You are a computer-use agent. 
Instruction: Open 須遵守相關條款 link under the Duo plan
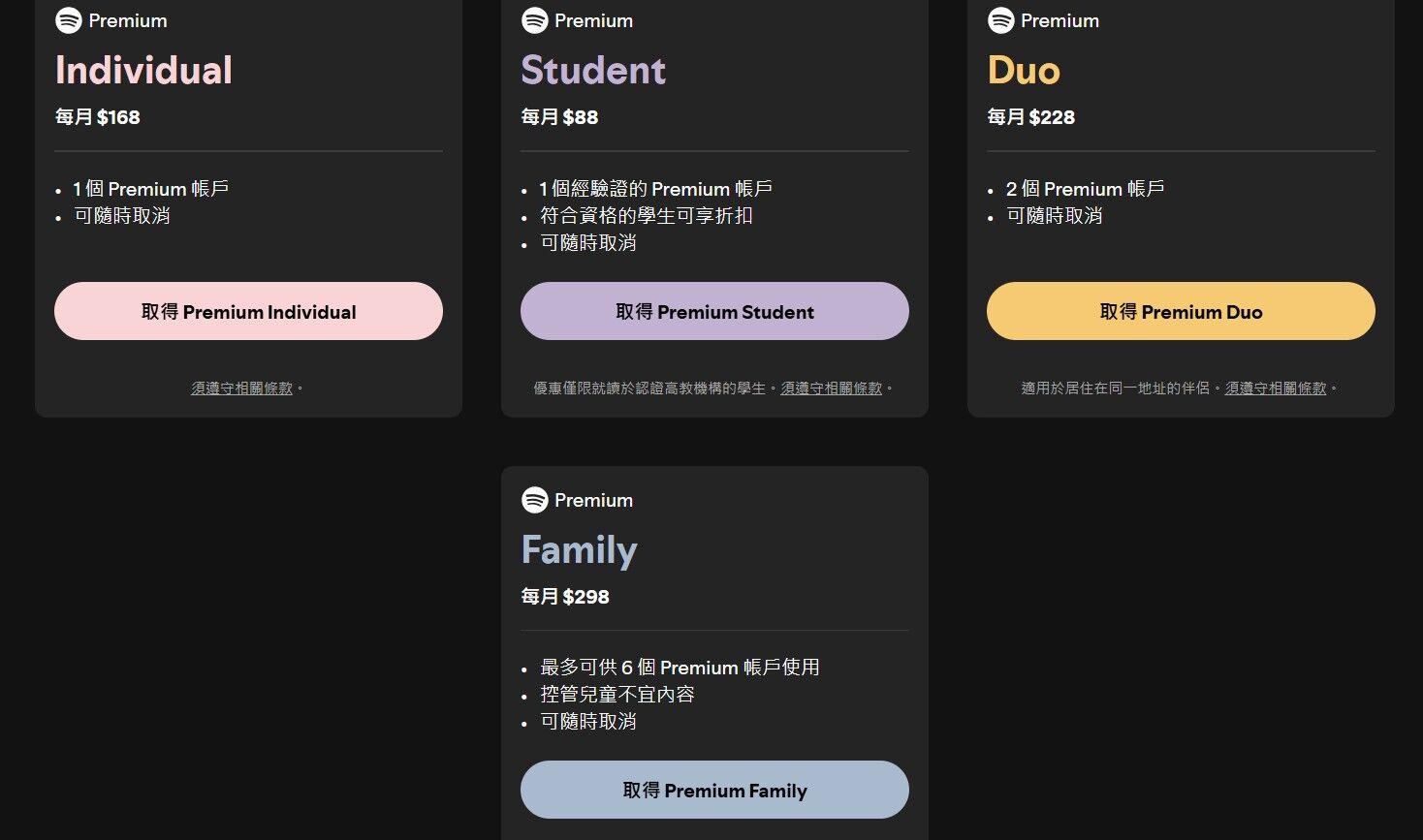click(x=1275, y=387)
